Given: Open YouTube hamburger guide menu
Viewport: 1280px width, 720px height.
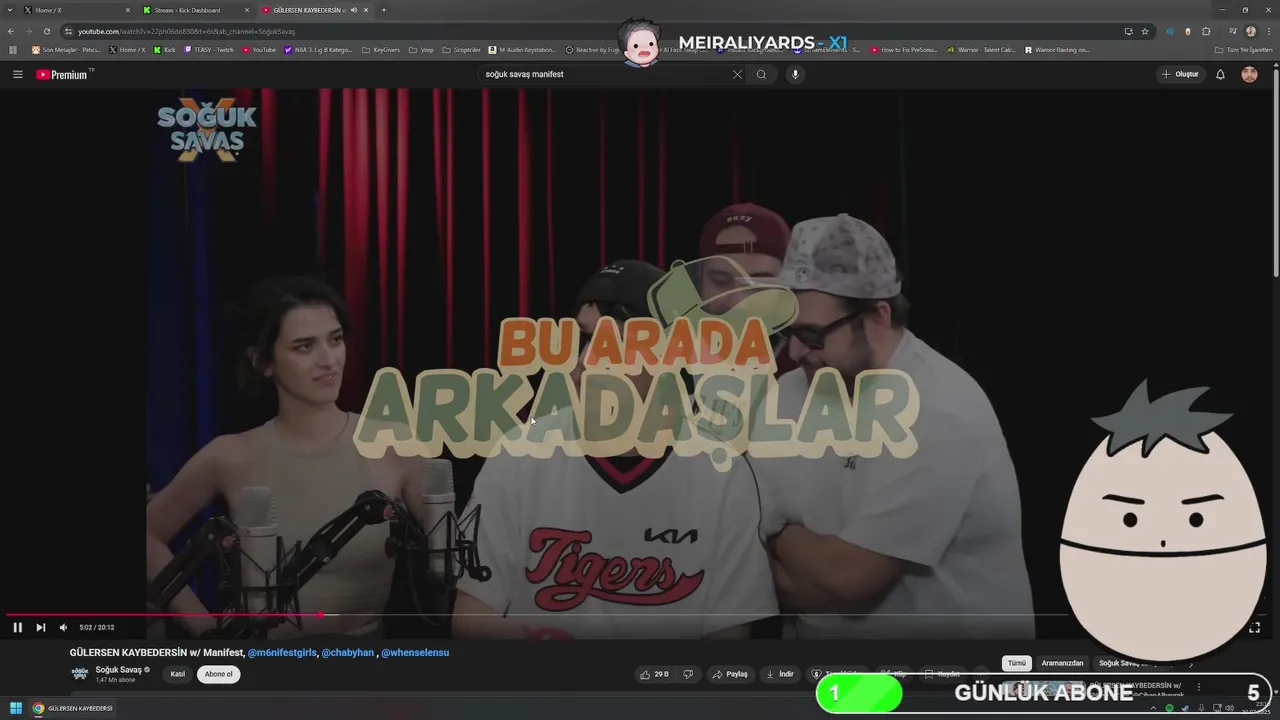Looking at the screenshot, I should pyautogui.click(x=17, y=74).
